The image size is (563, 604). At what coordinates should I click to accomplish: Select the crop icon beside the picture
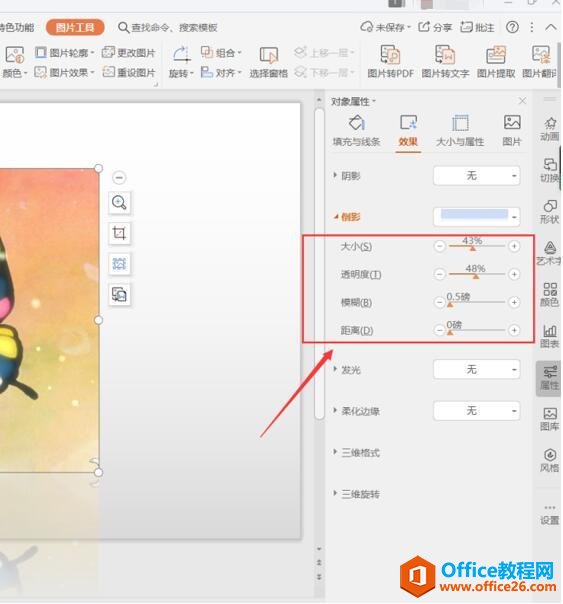(119, 233)
